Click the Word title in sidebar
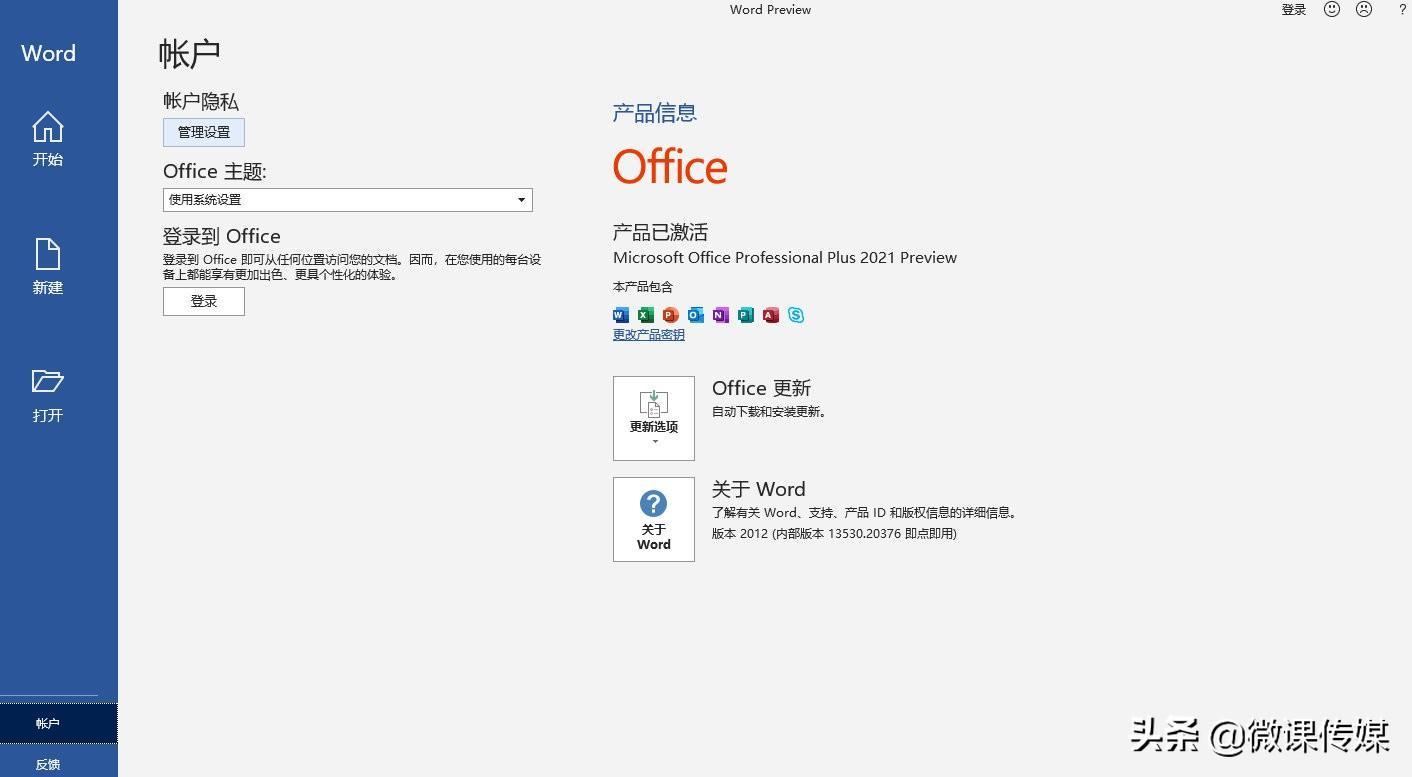Viewport: 1412px width, 777px height. coord(48,53)
